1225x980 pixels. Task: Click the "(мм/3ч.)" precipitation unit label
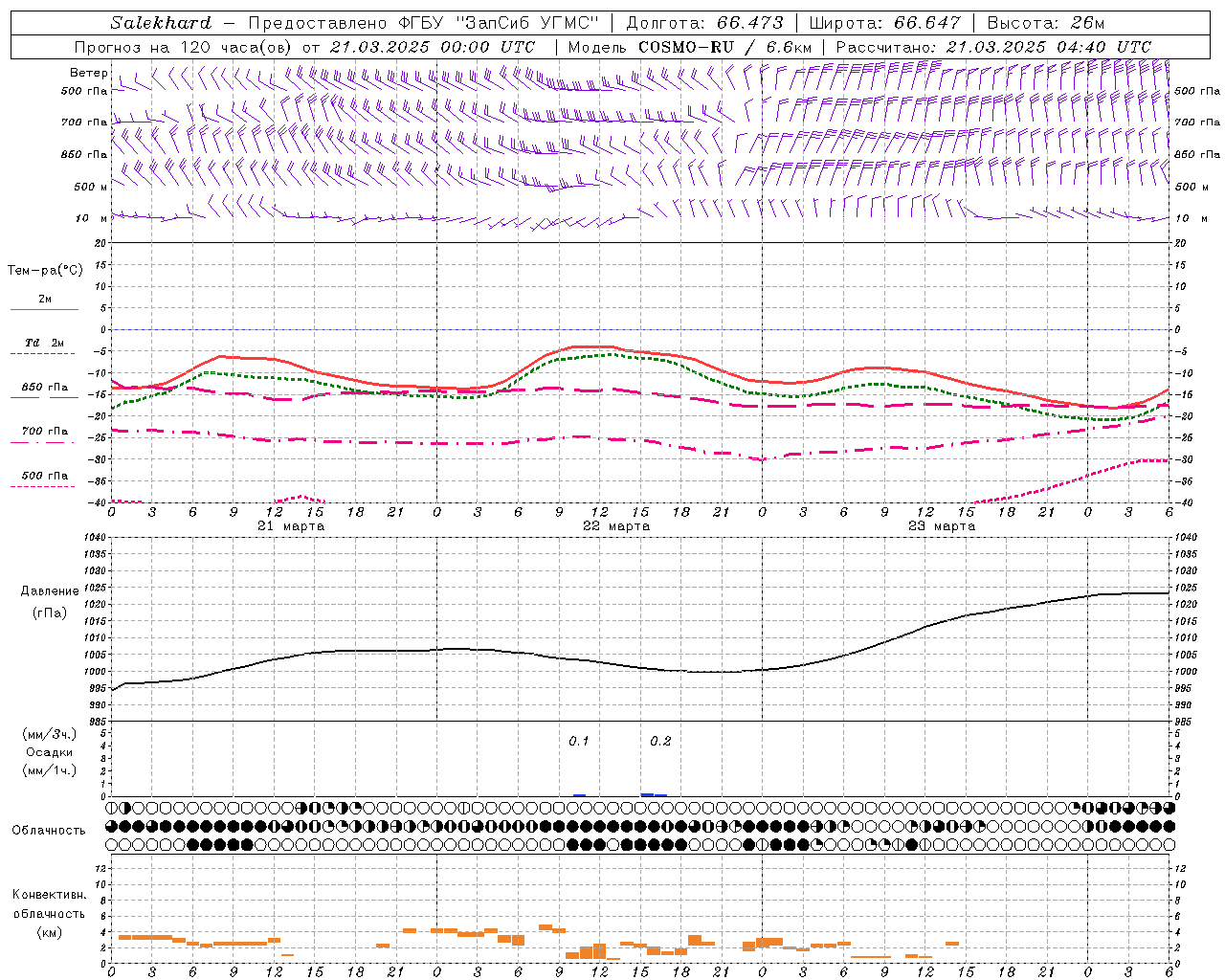point(50,734)
